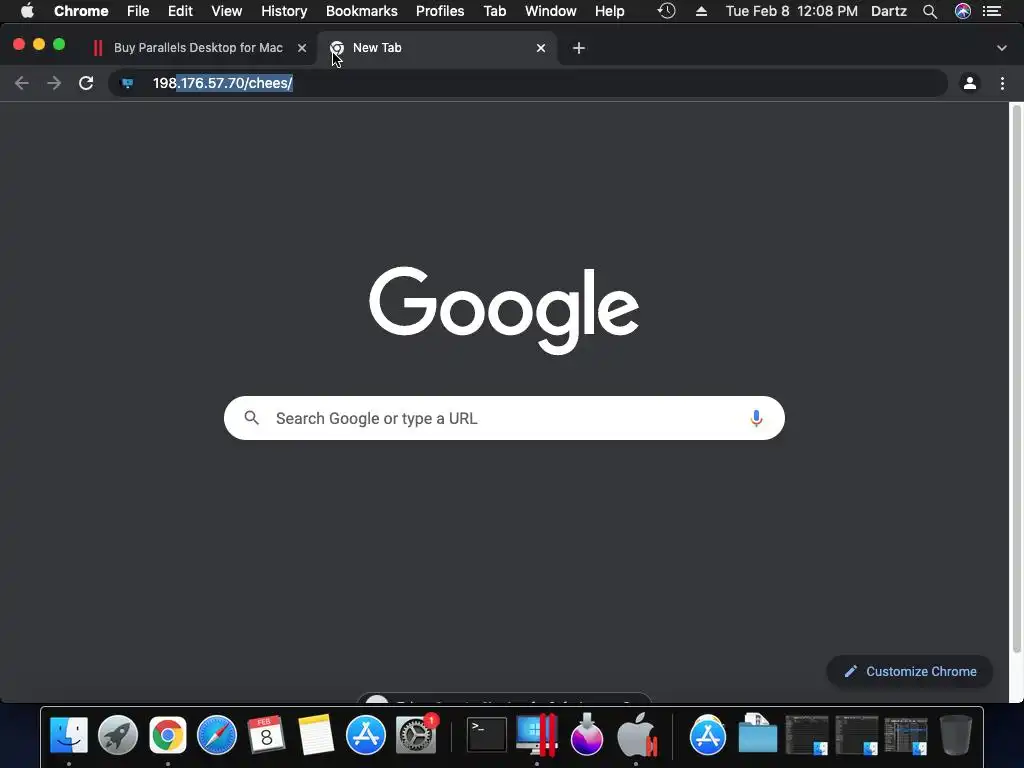This screenshot has width=1024, height=768.
Task: Open the History menu
Action: (284, 11)
